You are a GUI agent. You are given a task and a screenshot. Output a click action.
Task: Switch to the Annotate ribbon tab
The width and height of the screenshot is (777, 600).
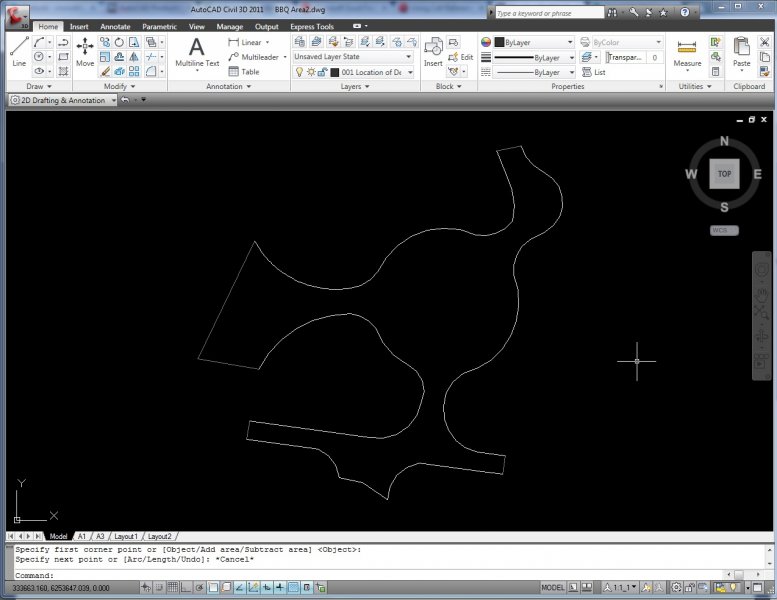tap(115, 27)
